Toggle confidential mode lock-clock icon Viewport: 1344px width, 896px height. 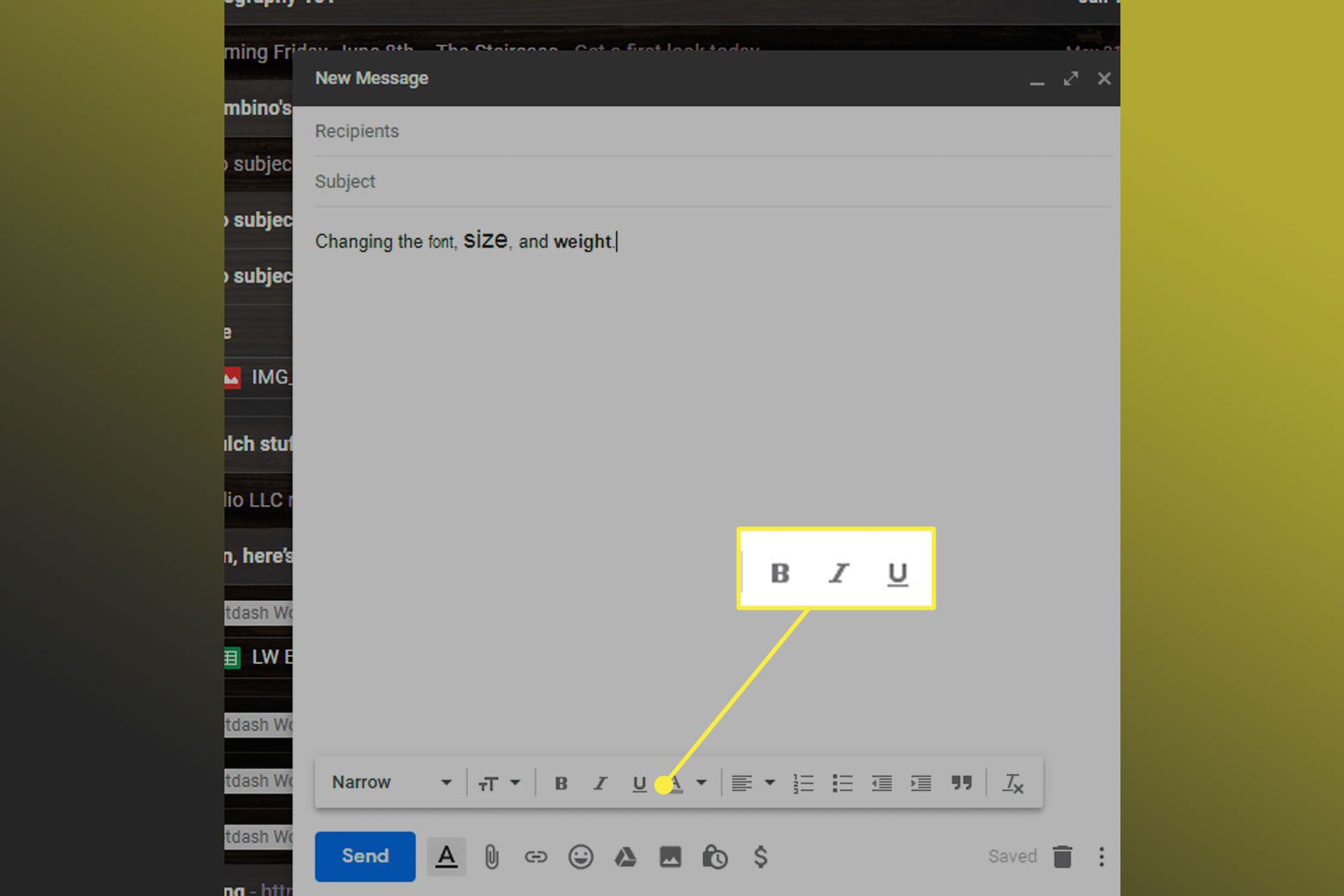715,856
